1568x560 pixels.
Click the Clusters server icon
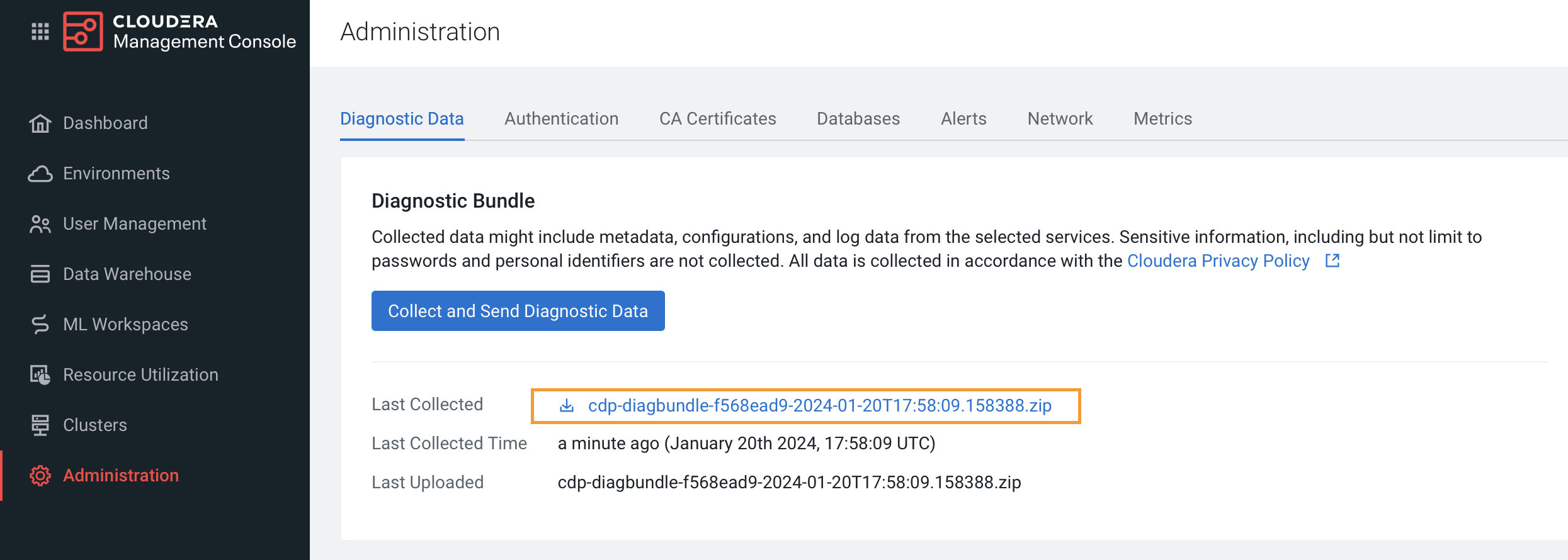coord(40,425)
